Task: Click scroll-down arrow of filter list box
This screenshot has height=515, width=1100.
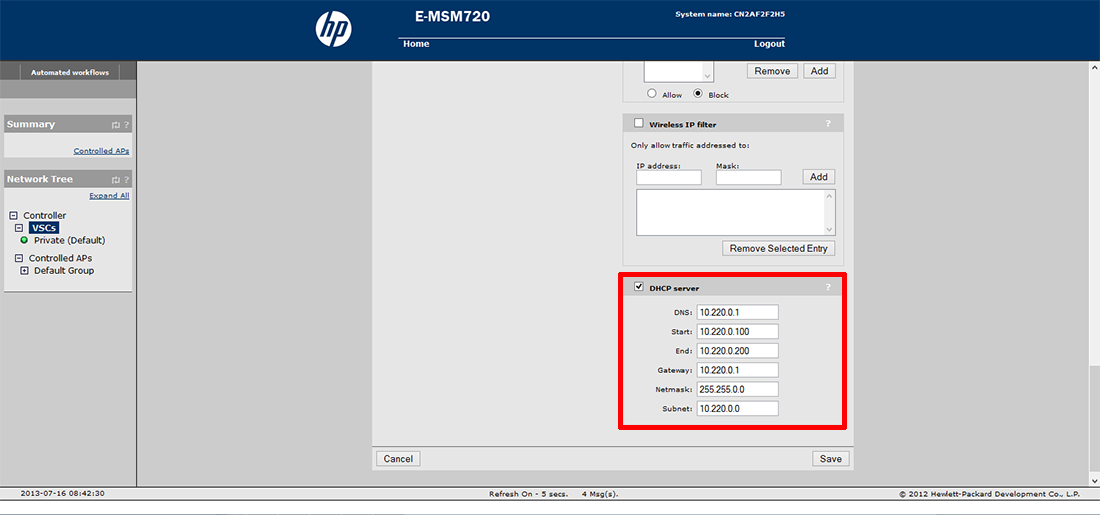Action: click(x=830, y=230)
